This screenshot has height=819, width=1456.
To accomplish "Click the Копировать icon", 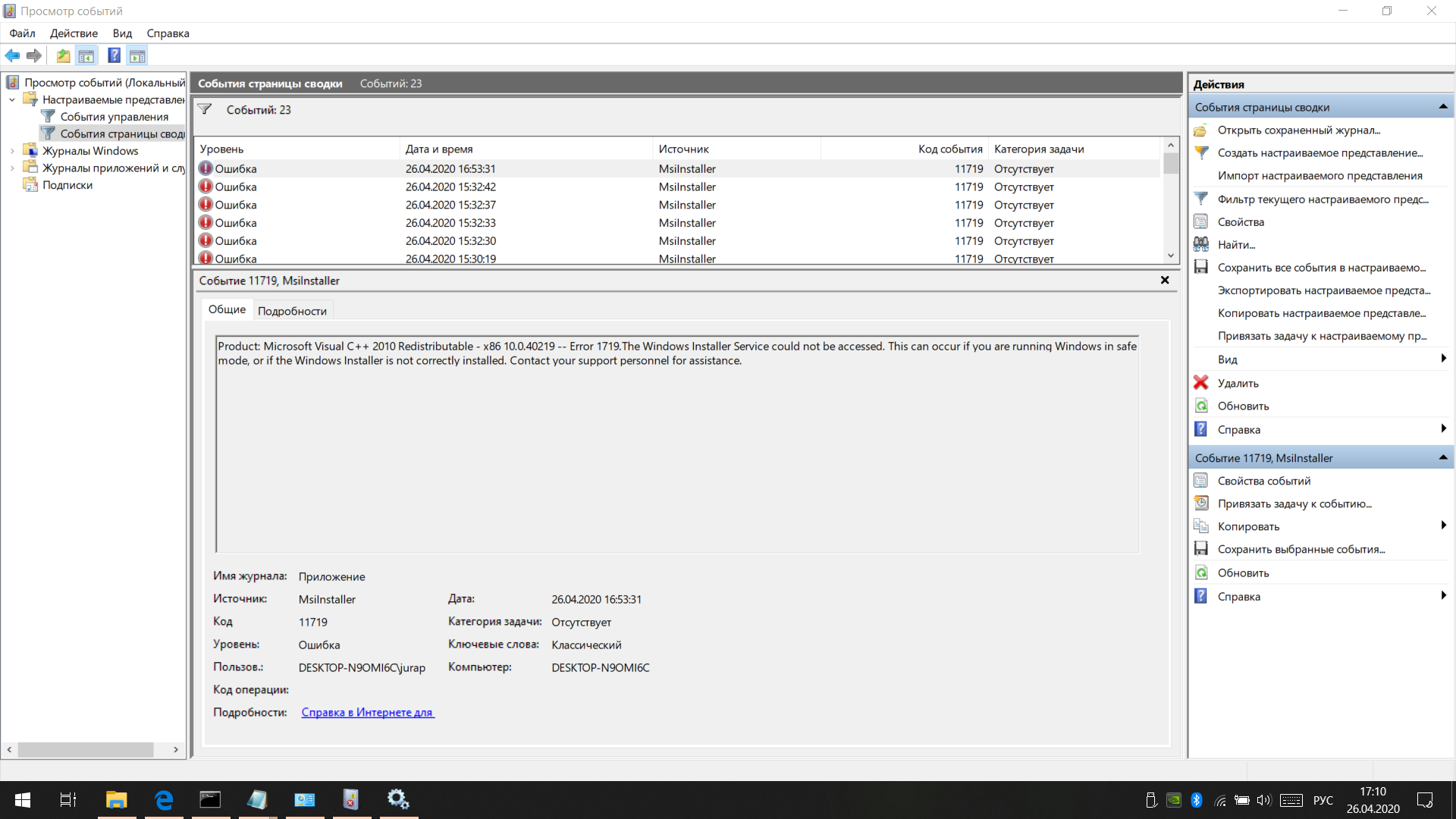I will tap(1201, 526).
